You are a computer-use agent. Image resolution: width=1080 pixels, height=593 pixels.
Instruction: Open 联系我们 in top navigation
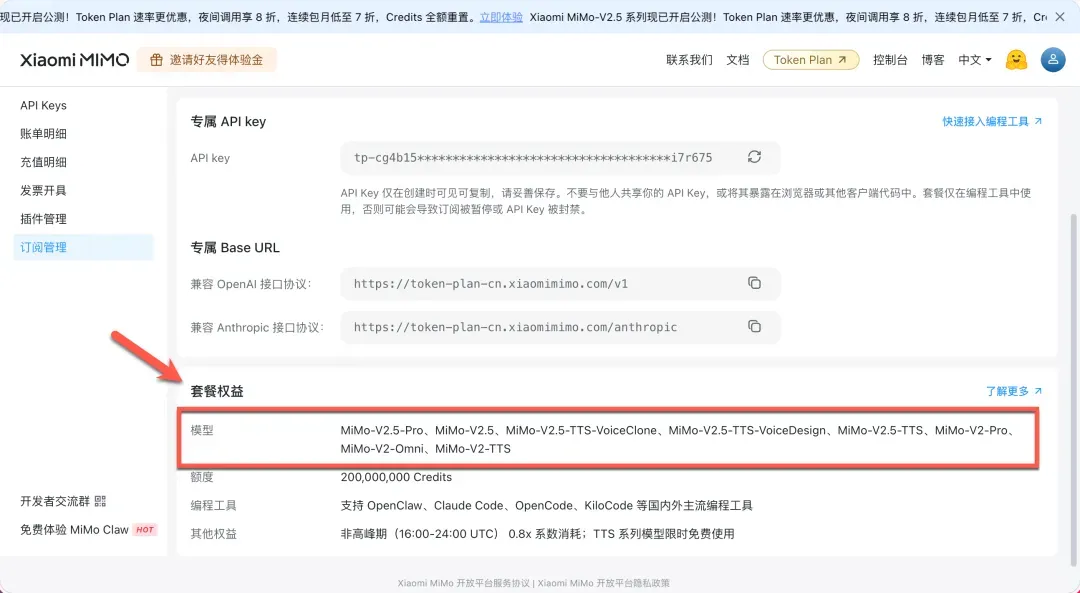689,60
